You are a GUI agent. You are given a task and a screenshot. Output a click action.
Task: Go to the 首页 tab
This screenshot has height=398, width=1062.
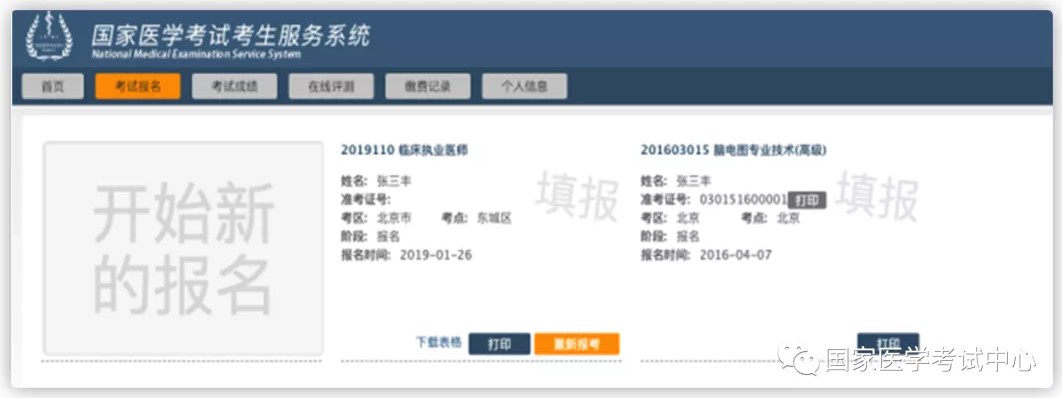pos(52,86)
